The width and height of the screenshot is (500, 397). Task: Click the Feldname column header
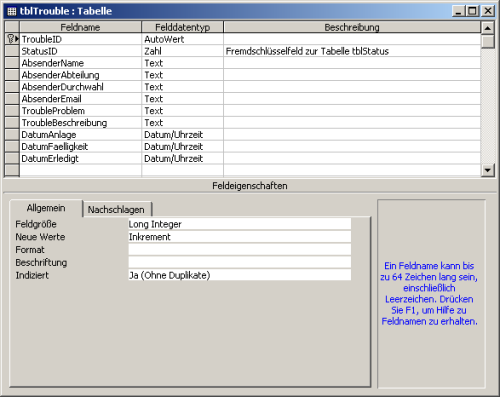tap(80, 27)
